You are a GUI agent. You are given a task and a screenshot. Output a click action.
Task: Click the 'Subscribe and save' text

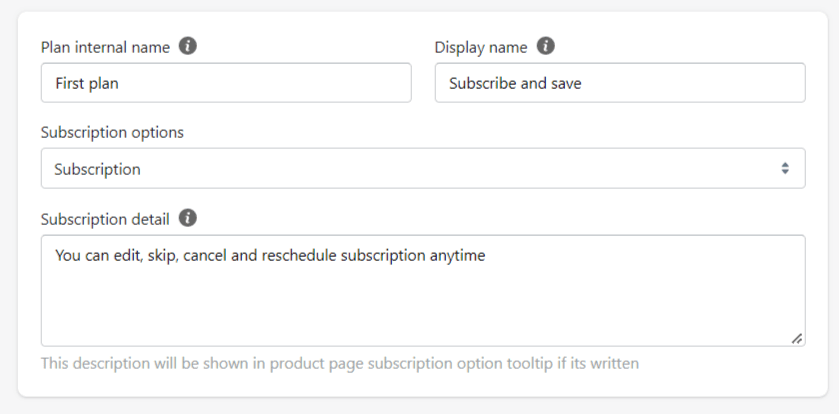click(515, 83)
